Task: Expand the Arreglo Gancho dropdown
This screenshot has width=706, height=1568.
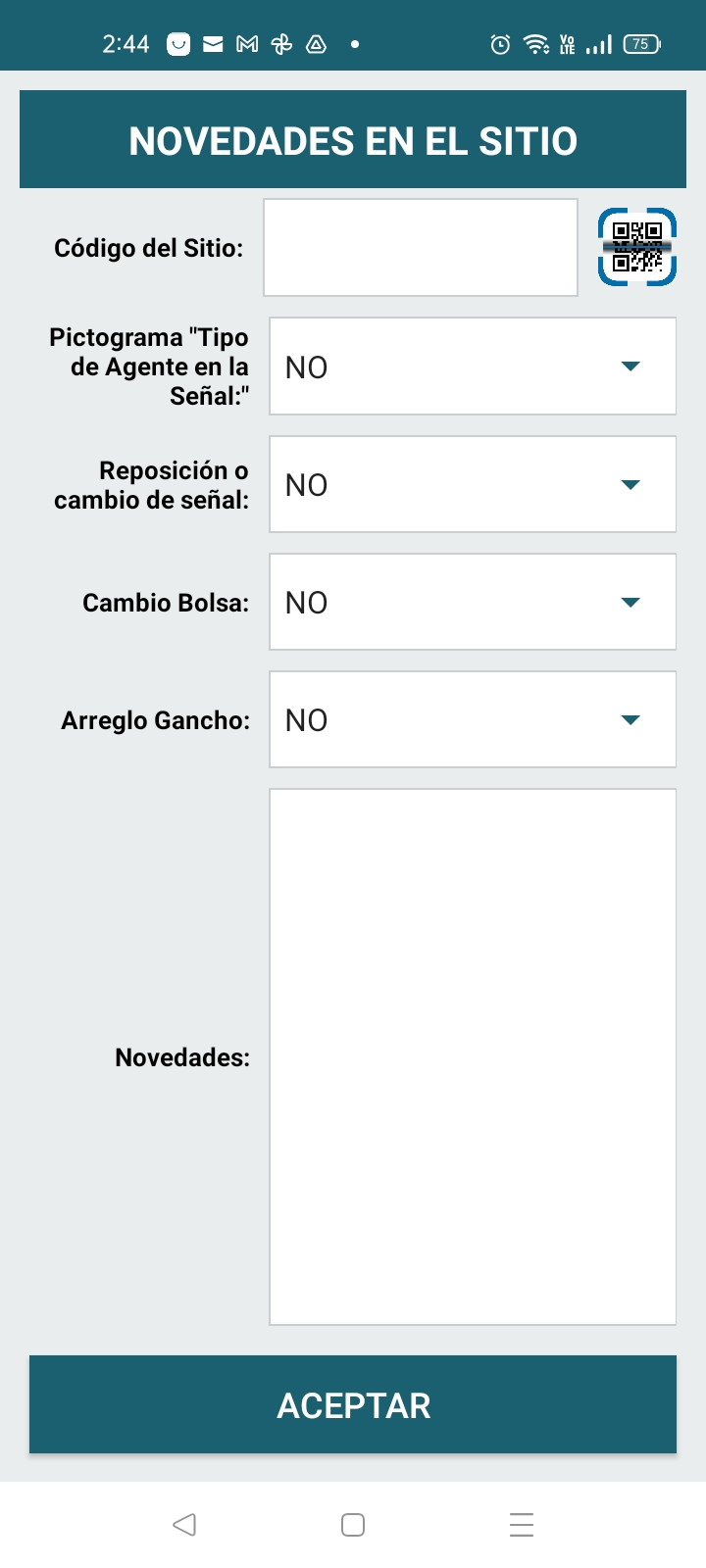Action: (x=473, y=719)
